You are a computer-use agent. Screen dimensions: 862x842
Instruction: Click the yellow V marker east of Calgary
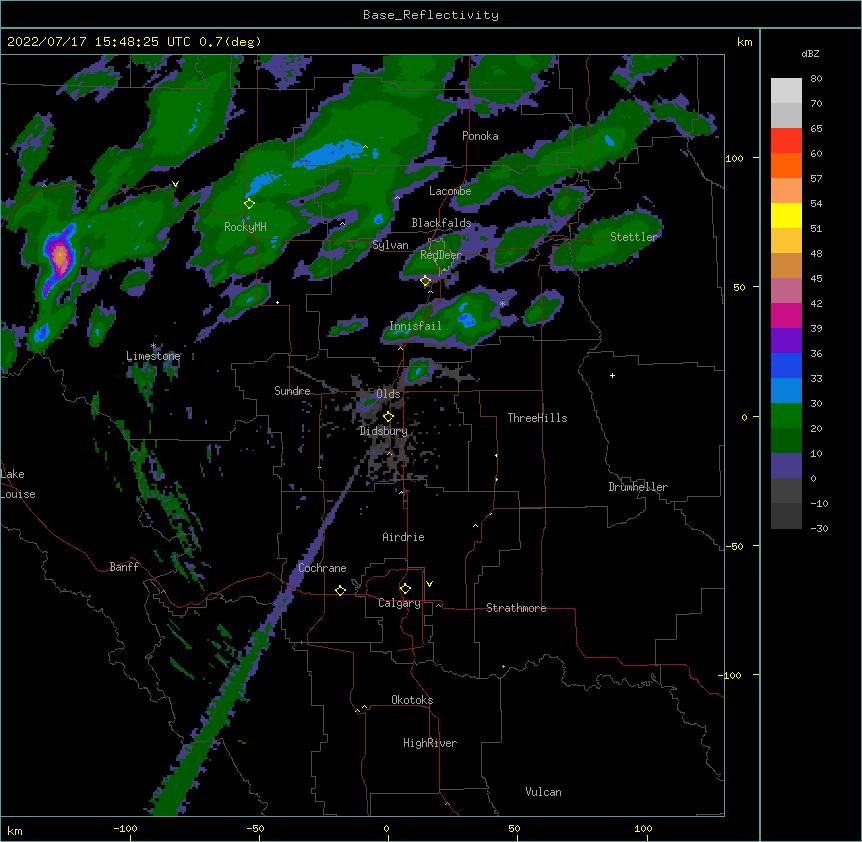[x=429, y=584]
